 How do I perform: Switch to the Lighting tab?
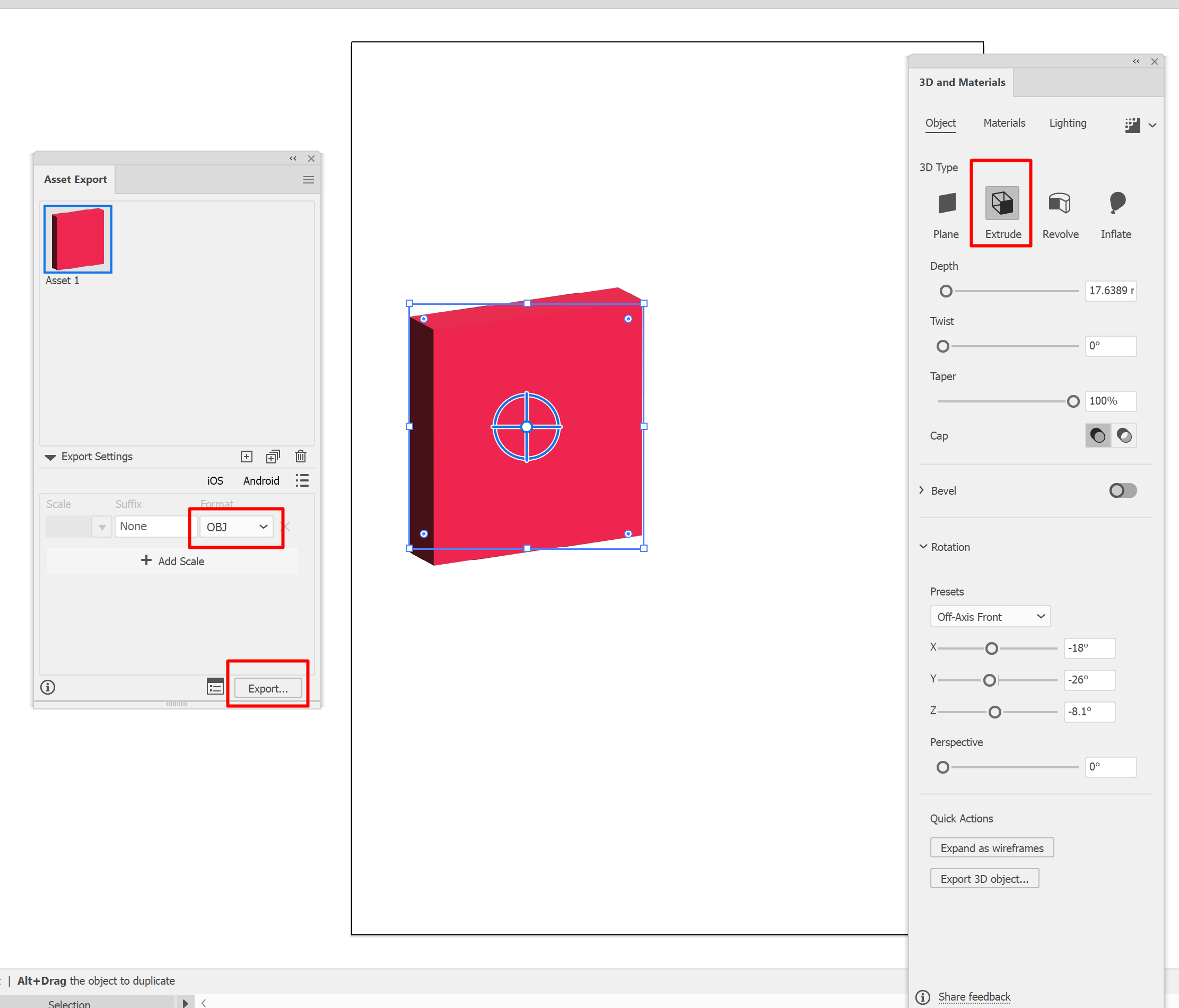coord(1068,123)
